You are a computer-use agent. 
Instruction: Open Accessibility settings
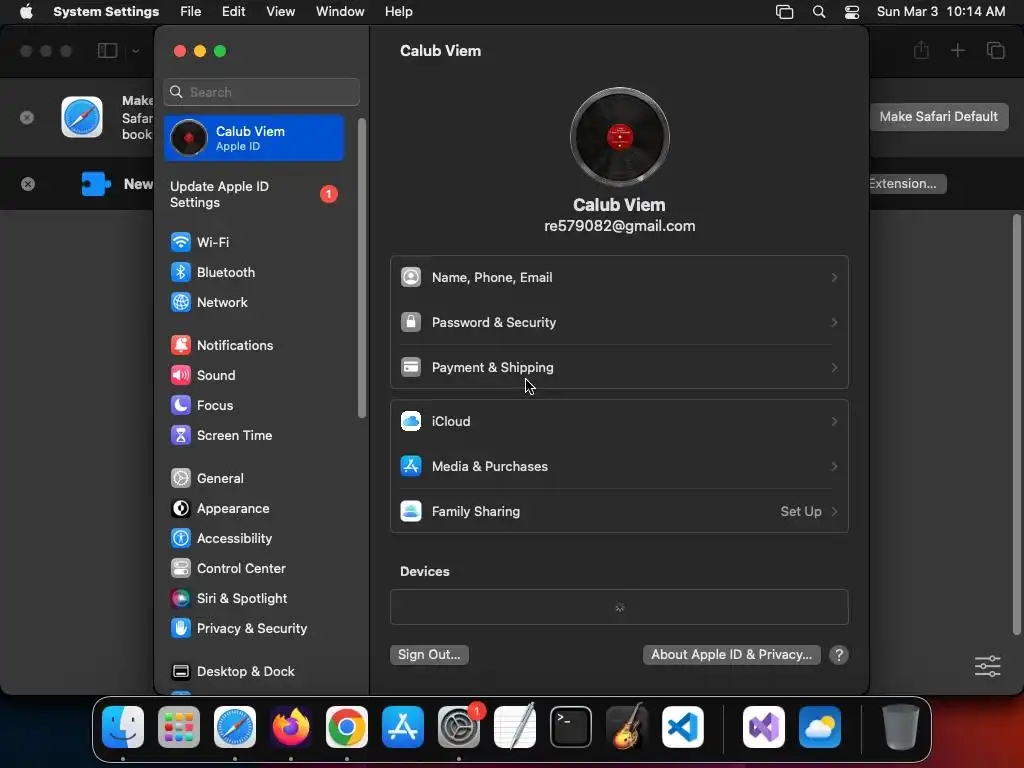coord(221,539)
